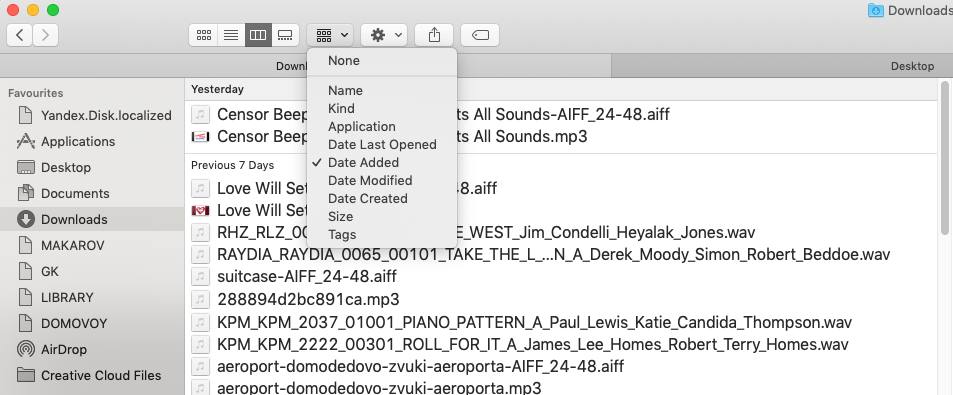Select KPM_2037 PIANO_PATTERN wav file

click(534, 322)
